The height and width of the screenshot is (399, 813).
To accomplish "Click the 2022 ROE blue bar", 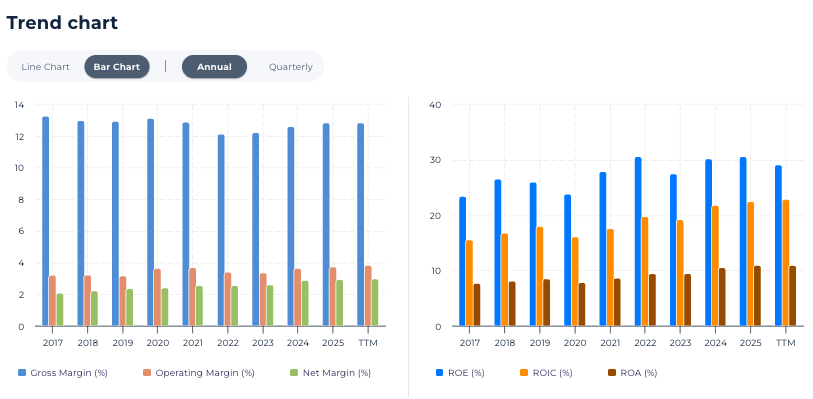I will pyautogui.click(x=638, y=241).
